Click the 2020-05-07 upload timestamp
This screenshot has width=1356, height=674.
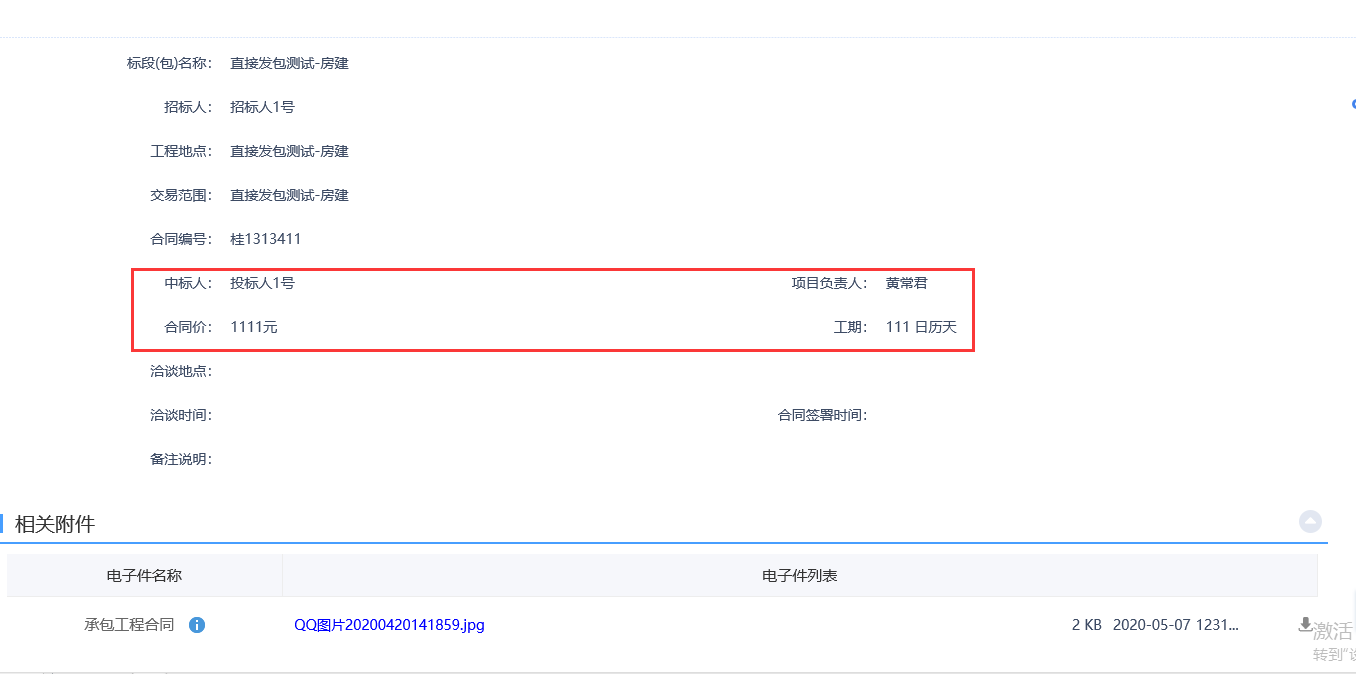[x=1175, y=625]
